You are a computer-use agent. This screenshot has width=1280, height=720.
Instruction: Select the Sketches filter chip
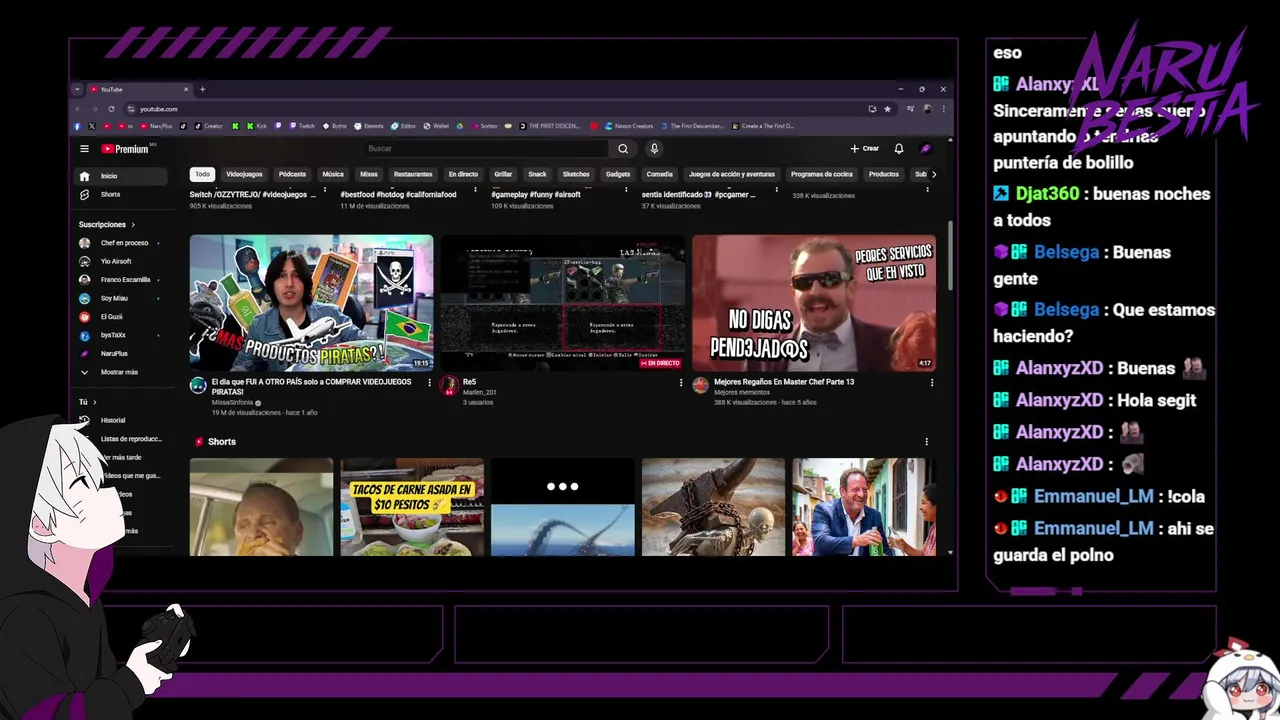click(x=576, y=174)
